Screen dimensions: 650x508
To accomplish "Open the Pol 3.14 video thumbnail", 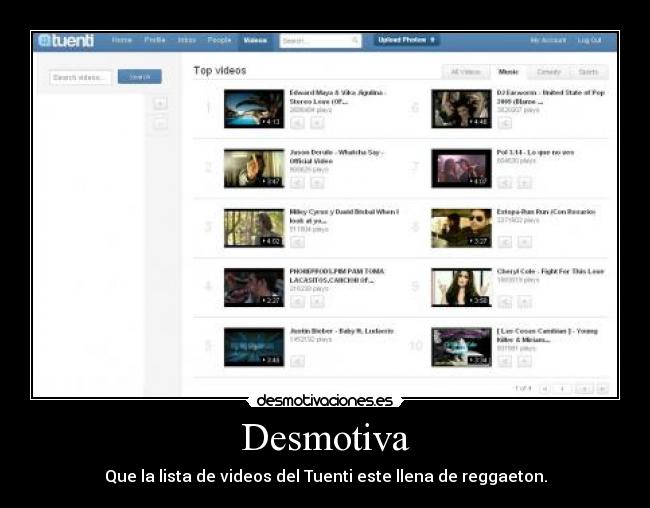I will click(461, 168).
